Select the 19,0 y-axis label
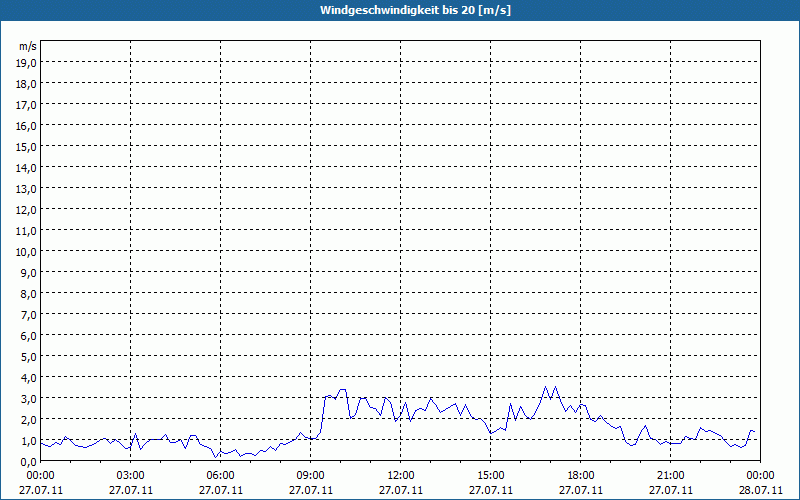This screenshot has height=500, width=800. 26,63
